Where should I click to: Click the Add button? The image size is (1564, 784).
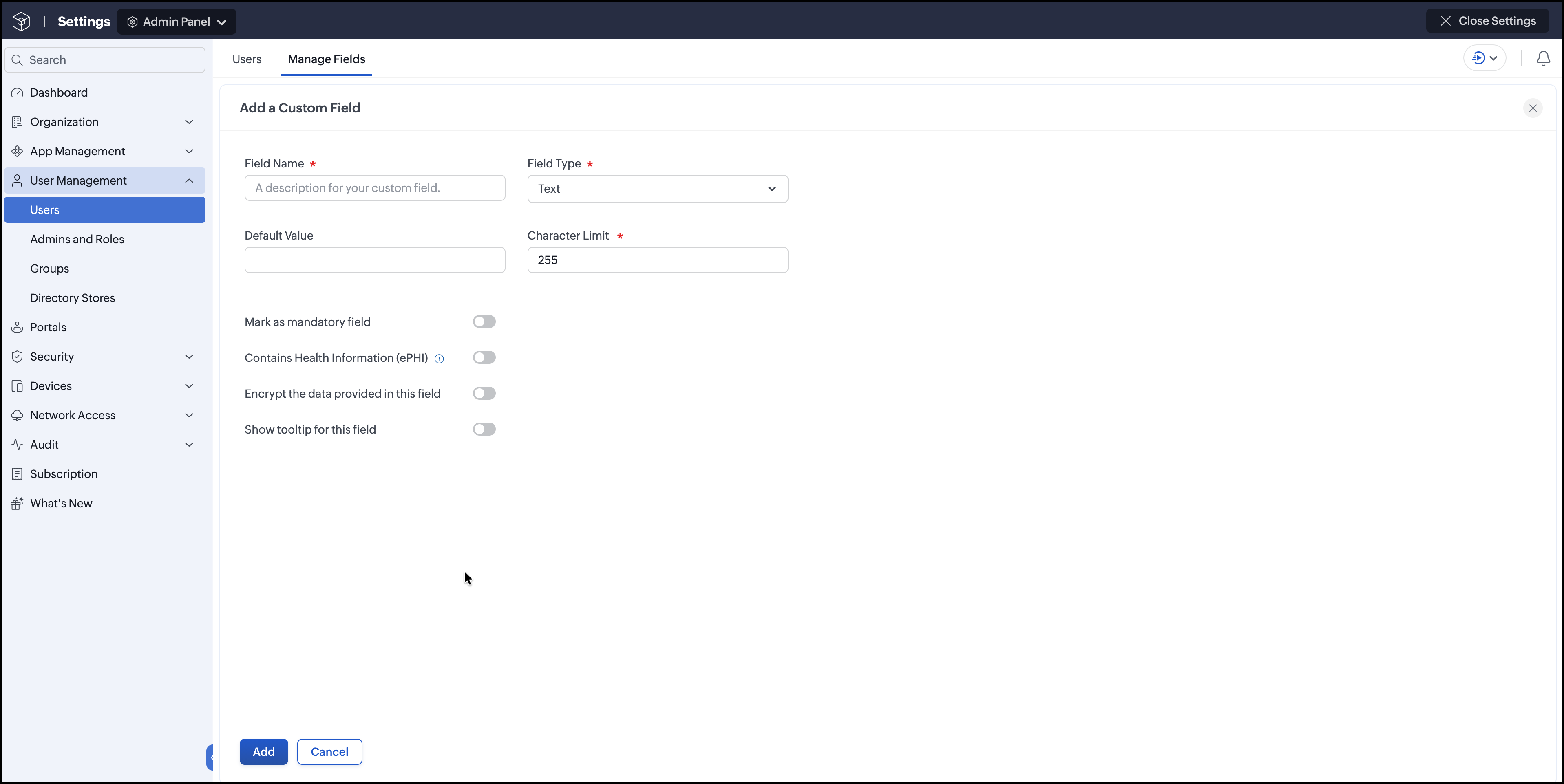pyautogui.click(x=263, y=753)
